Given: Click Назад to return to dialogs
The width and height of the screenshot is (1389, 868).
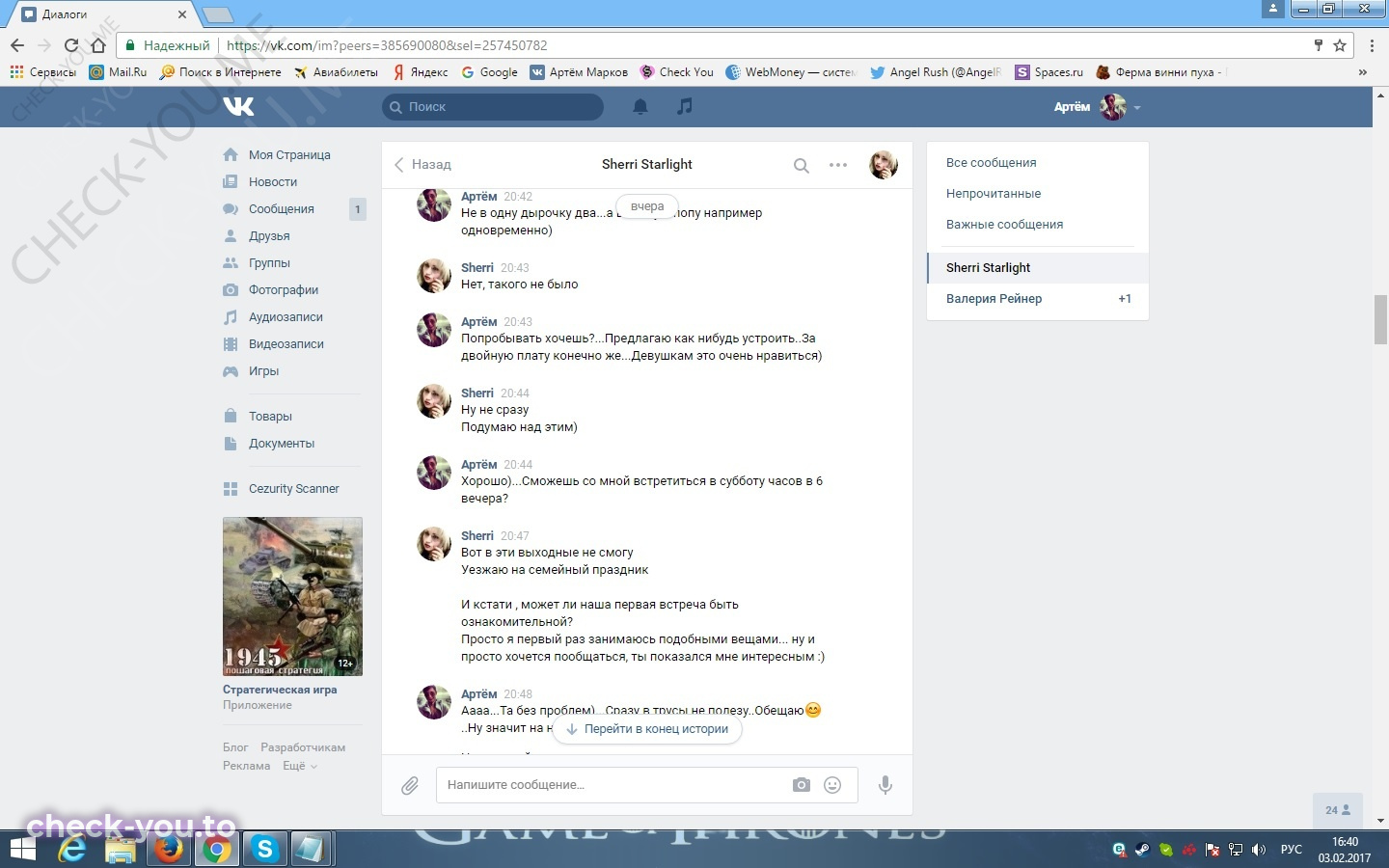Looking at the screenshot, I should point(422,165).
